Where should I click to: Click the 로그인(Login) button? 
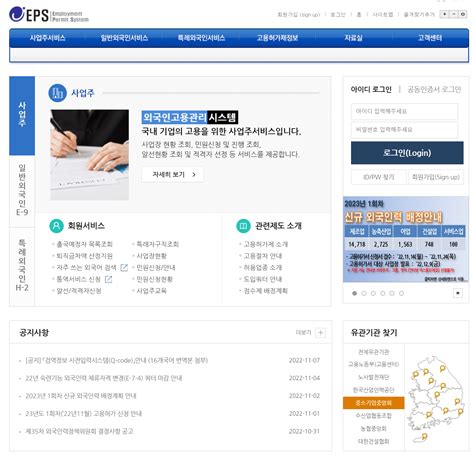pos(407,153)
